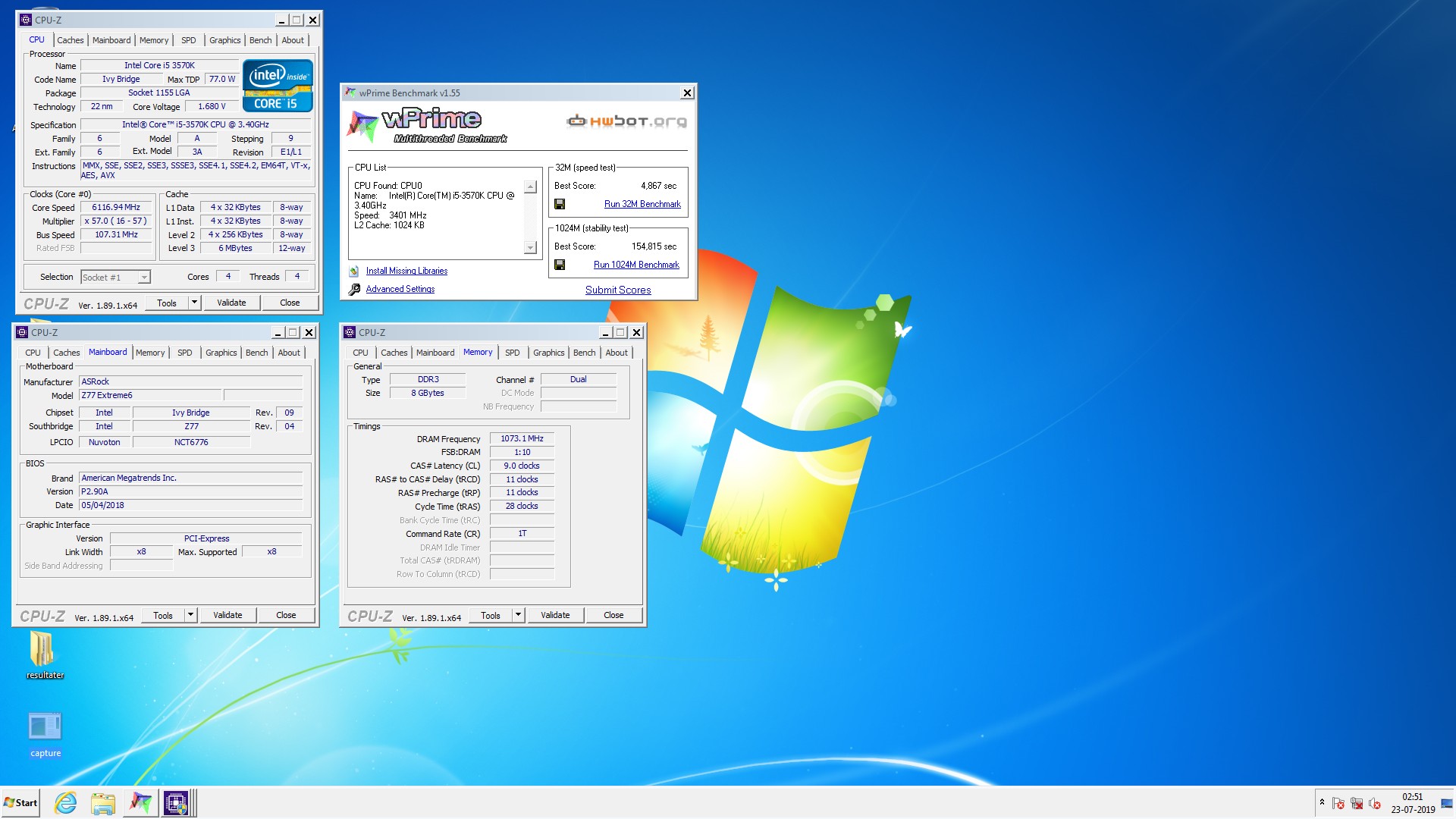Click BIOS Date value 05/04/2018

[190, 505]
